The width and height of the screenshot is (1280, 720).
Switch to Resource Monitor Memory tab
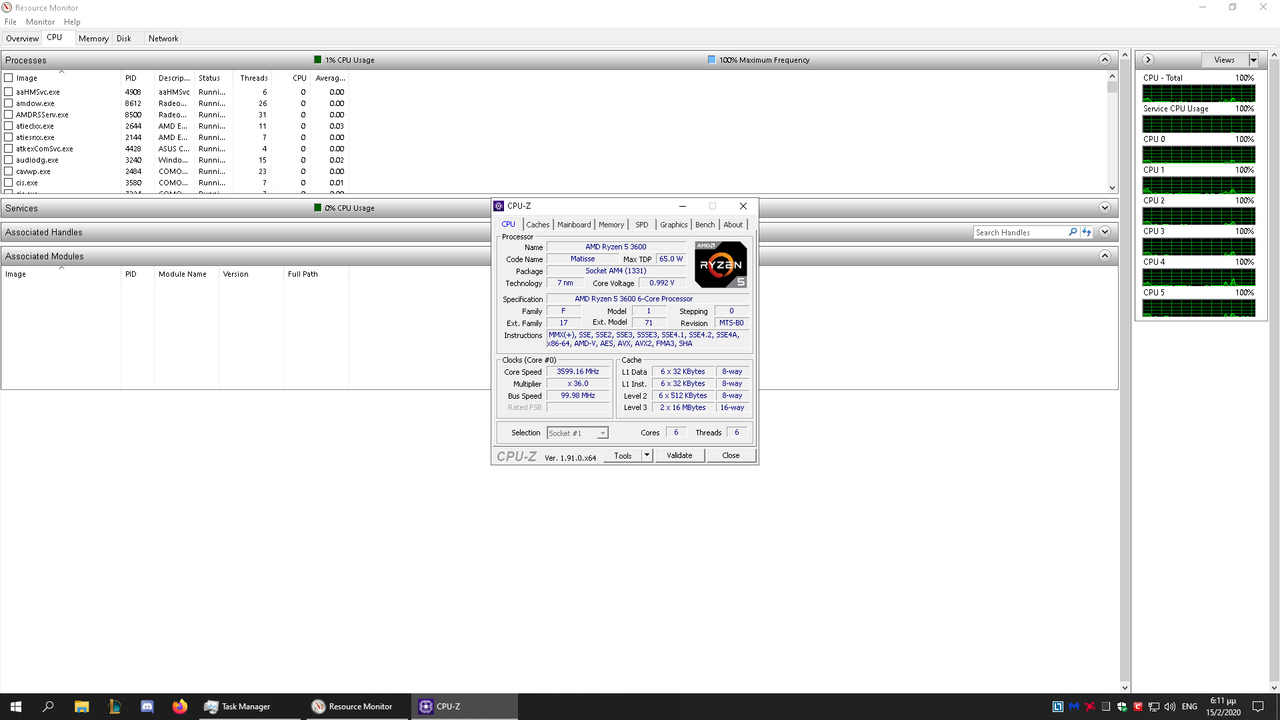point(93,39)
